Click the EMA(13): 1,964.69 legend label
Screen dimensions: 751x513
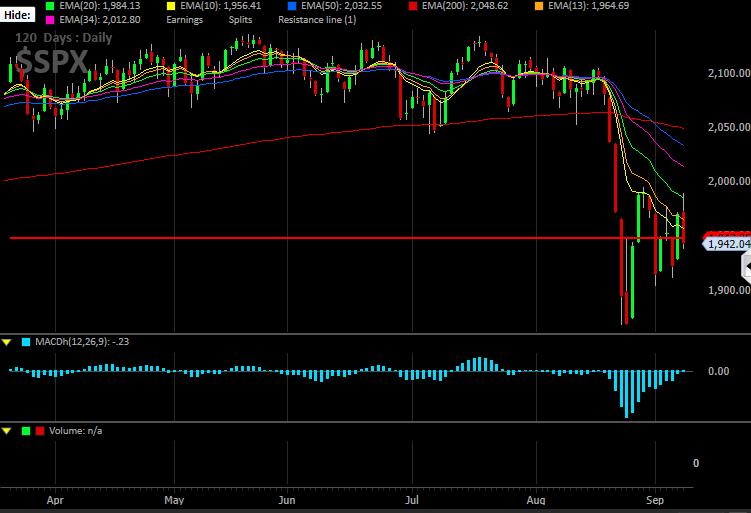click(589, 6)
